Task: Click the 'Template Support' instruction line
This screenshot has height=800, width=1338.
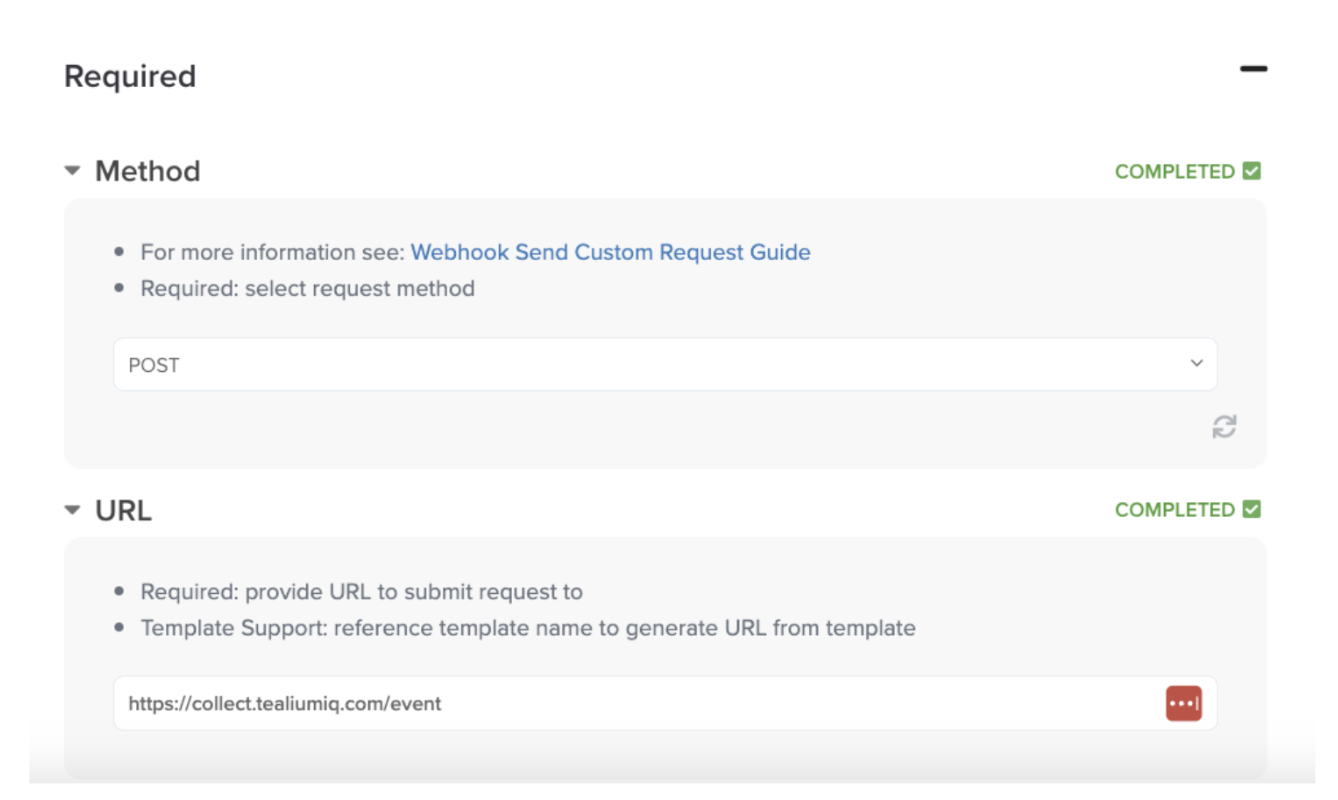Action: (x=527, y=628)
